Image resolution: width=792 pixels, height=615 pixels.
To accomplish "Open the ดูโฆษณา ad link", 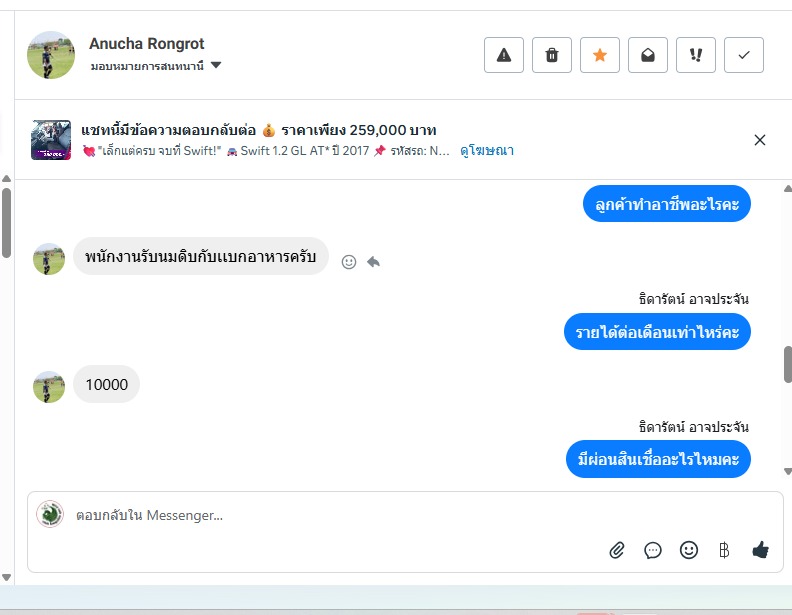I will (x=487, y=150).
